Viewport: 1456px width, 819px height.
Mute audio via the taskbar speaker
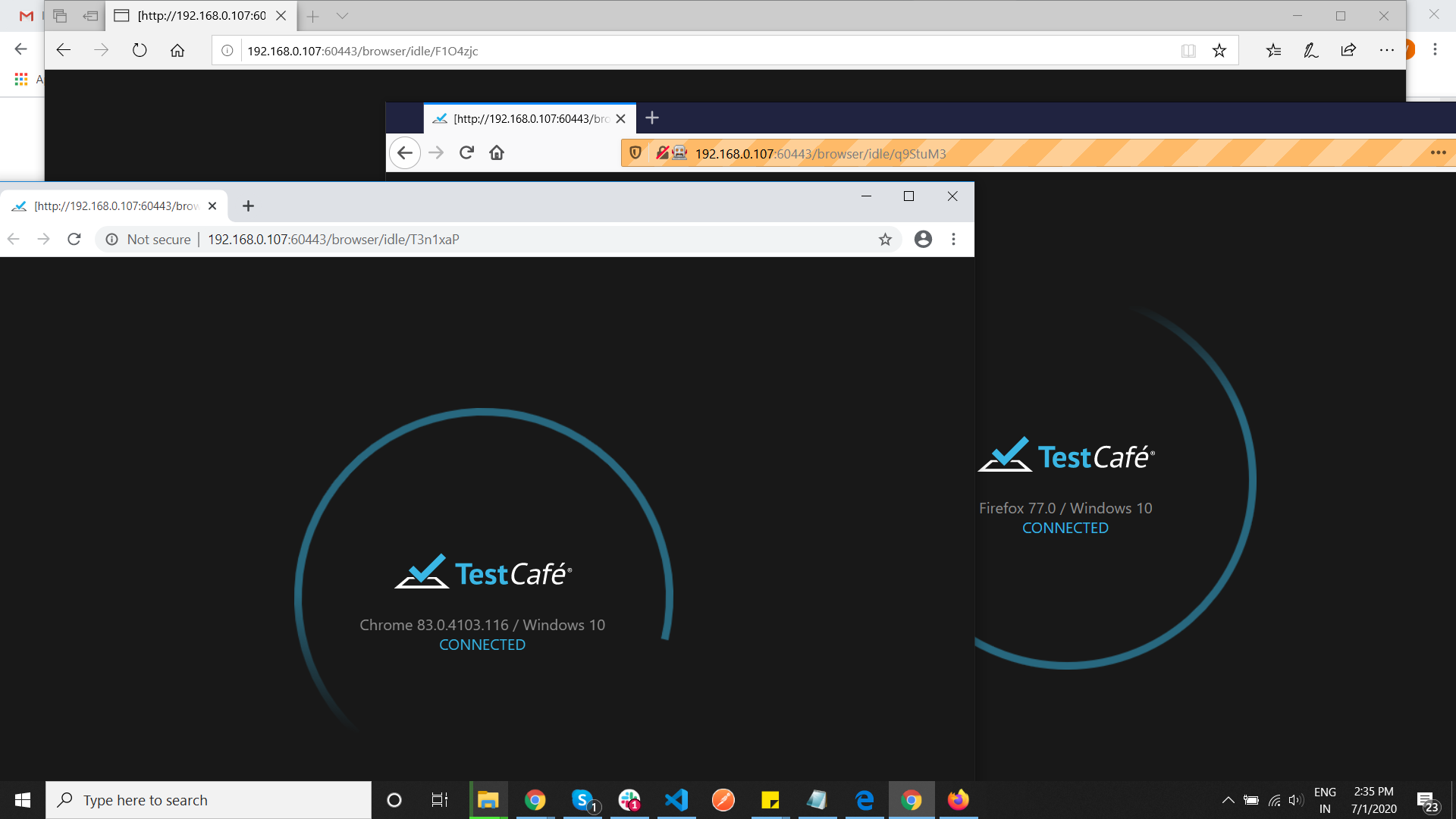(x=1294, y=800)
